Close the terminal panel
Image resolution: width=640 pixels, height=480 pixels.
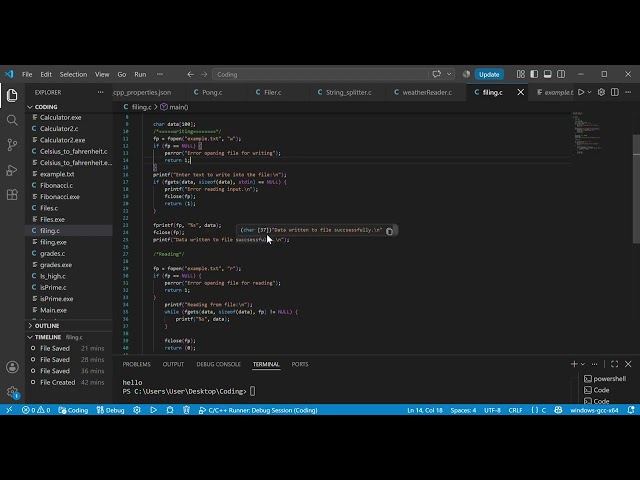point(628,364)
